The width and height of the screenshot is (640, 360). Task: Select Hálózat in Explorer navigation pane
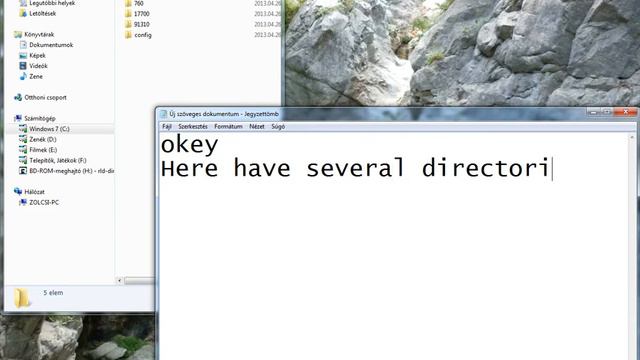click(x=34, y=192)
